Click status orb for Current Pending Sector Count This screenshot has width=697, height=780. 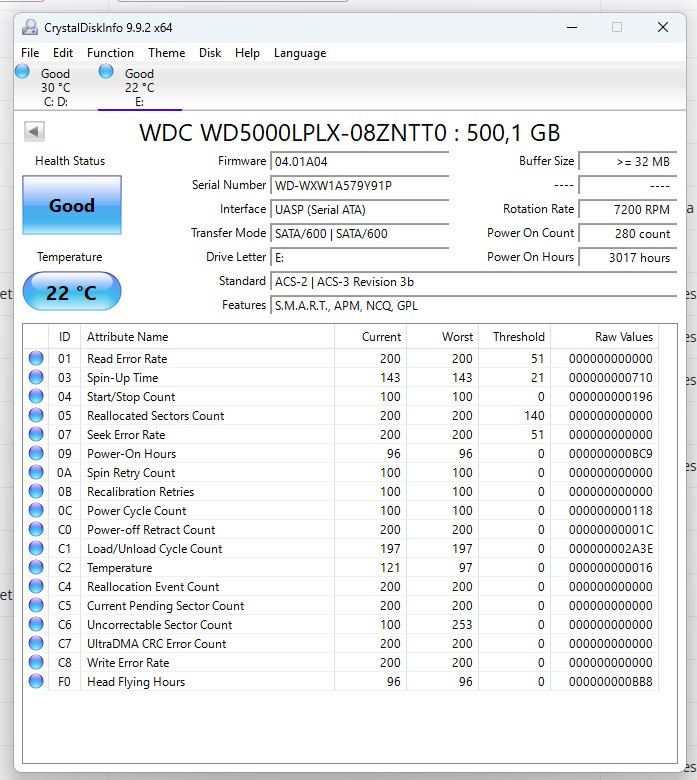(36, 605)
